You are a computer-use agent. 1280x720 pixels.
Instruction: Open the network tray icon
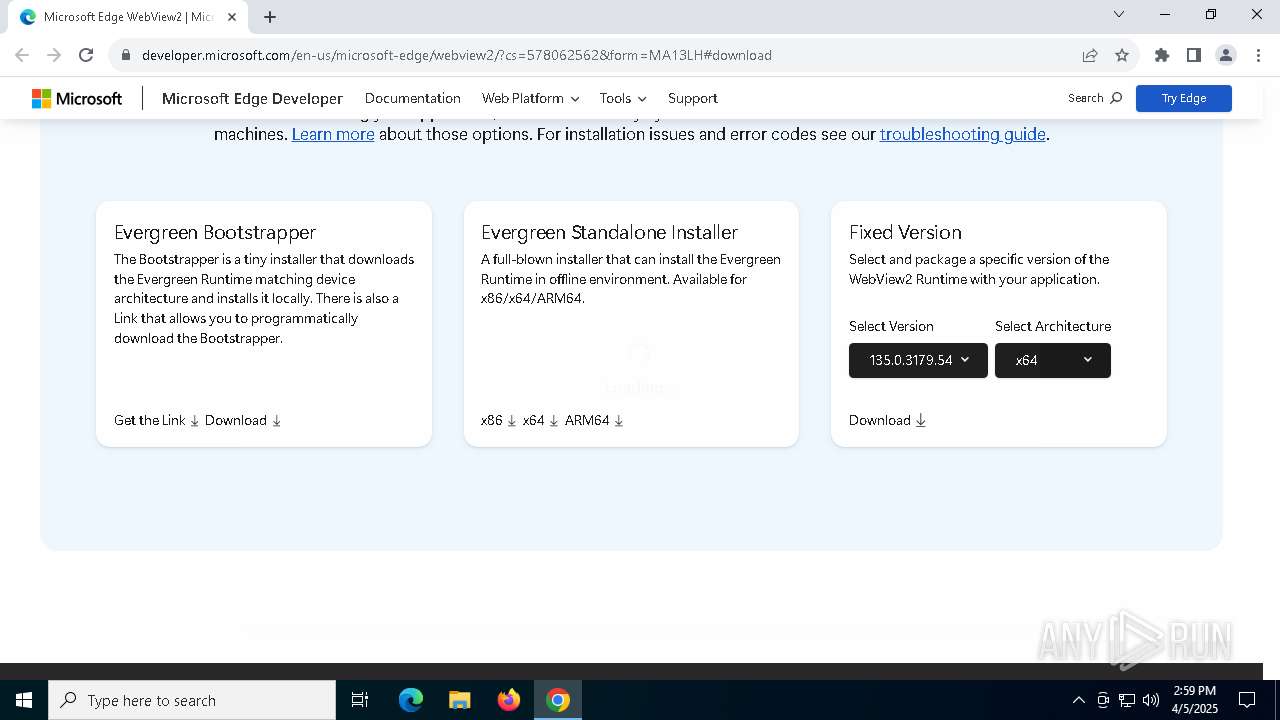(1127, 700)
